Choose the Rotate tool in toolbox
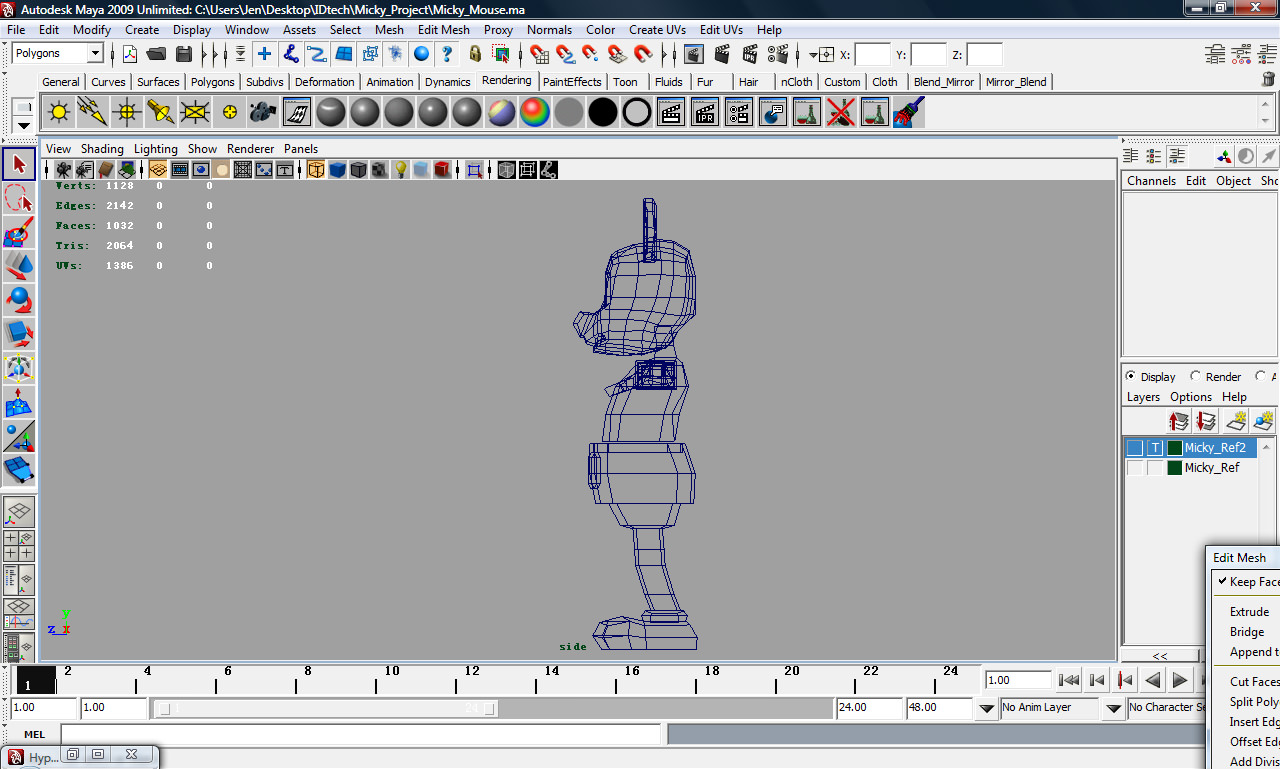The image size is (1280, 769). coord(19,300)
